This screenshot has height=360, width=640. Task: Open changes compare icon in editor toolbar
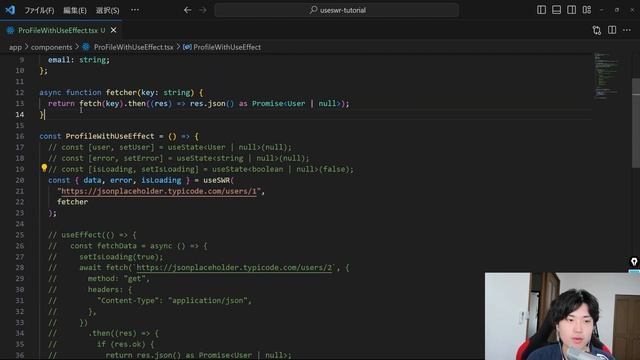pyautogui.click(x=597, y=30)
